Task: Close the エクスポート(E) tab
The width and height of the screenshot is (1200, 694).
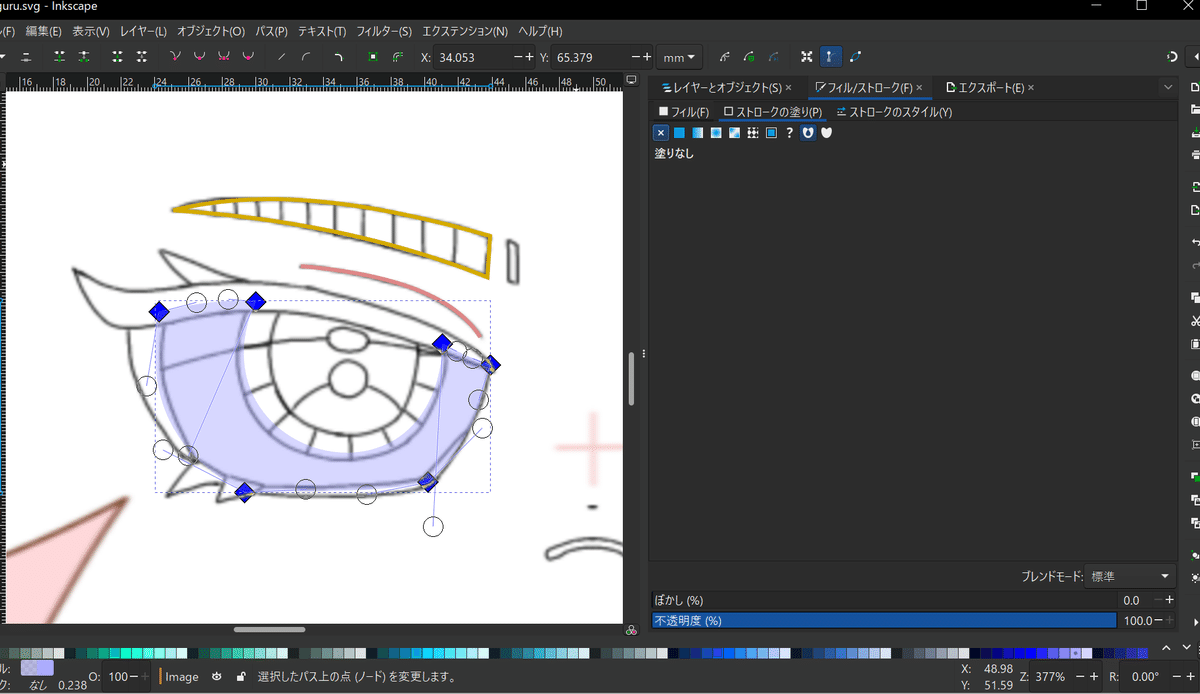Action: coord(1031,88)
